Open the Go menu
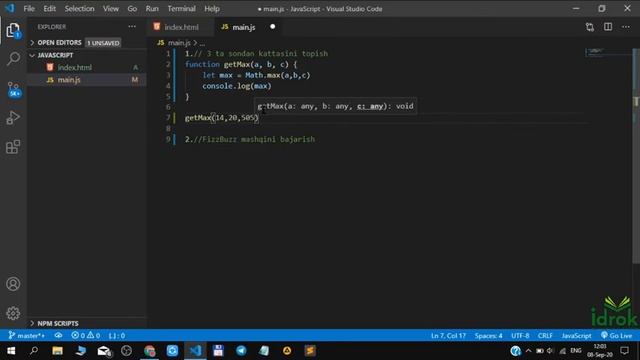The height and width of the screenshot is (360, 640). point(132,9)
